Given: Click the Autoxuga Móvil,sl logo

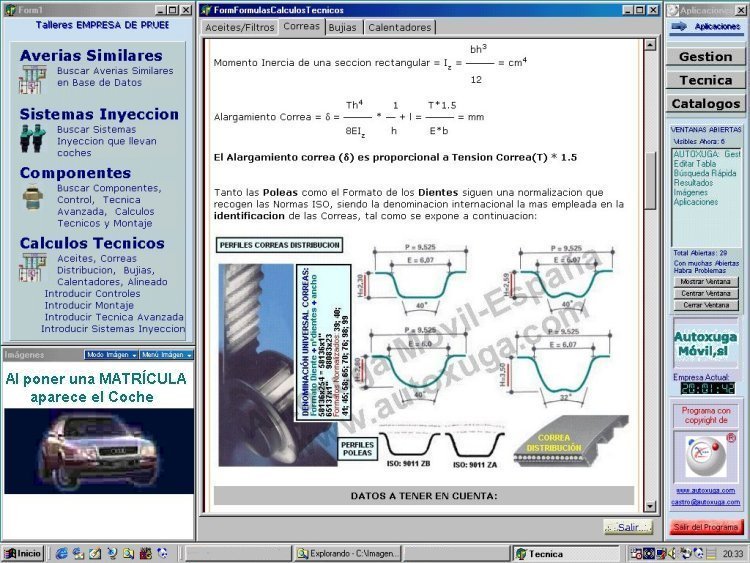Looking at the screenshot, I should (x=706, y=343).
